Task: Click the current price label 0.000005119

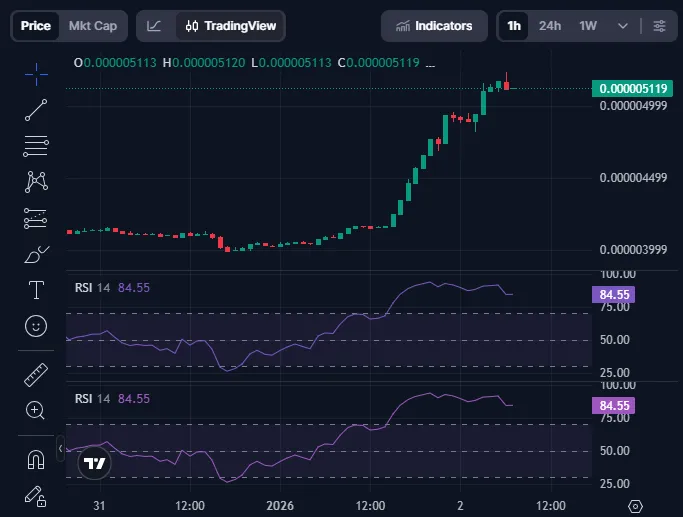Action: point(632,88)
